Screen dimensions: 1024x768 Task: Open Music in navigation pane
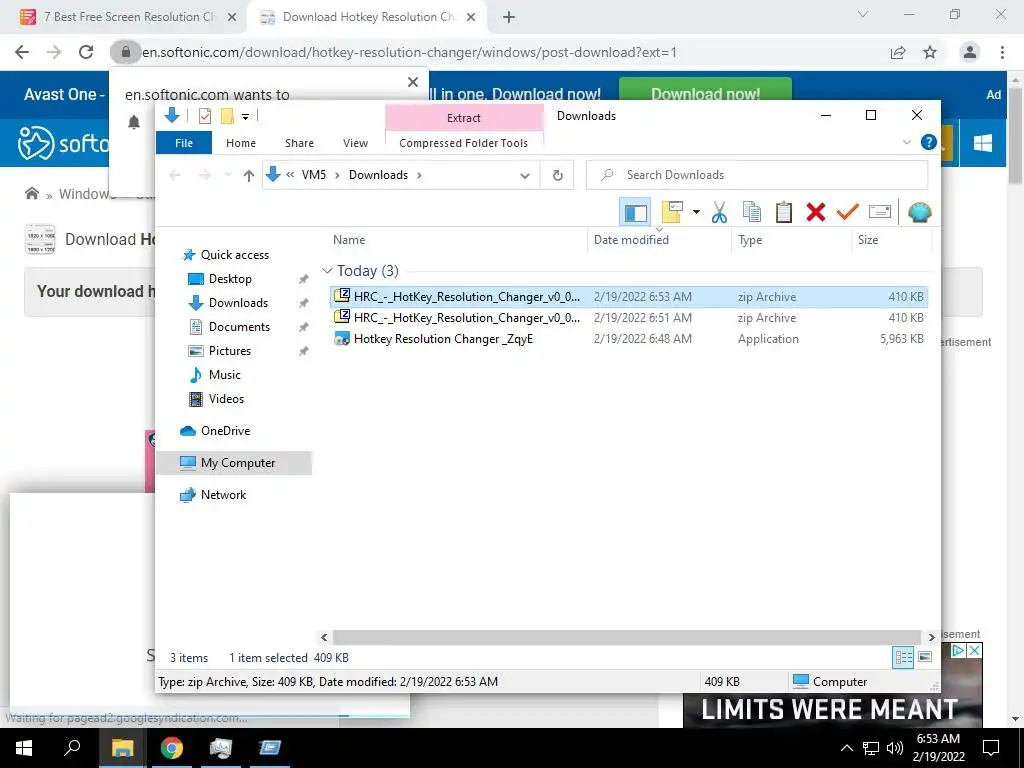(x=225, y=375)
